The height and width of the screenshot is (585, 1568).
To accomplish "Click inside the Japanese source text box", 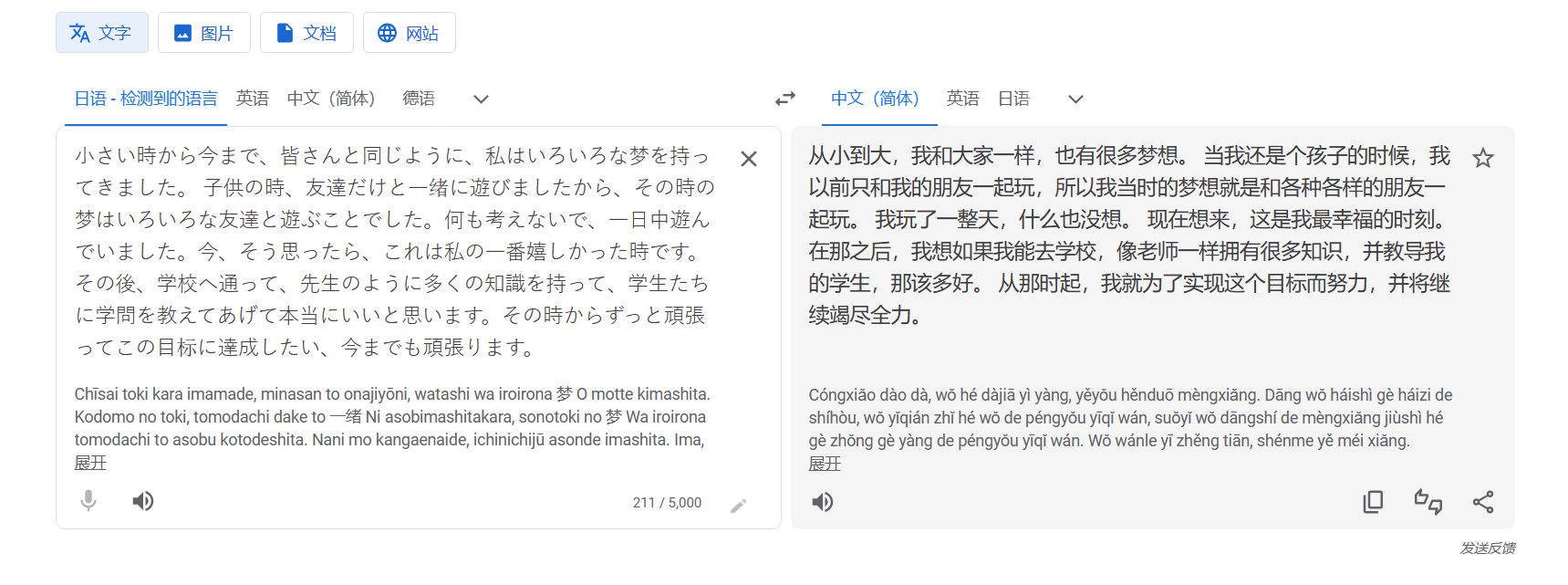I will [392, 251].
